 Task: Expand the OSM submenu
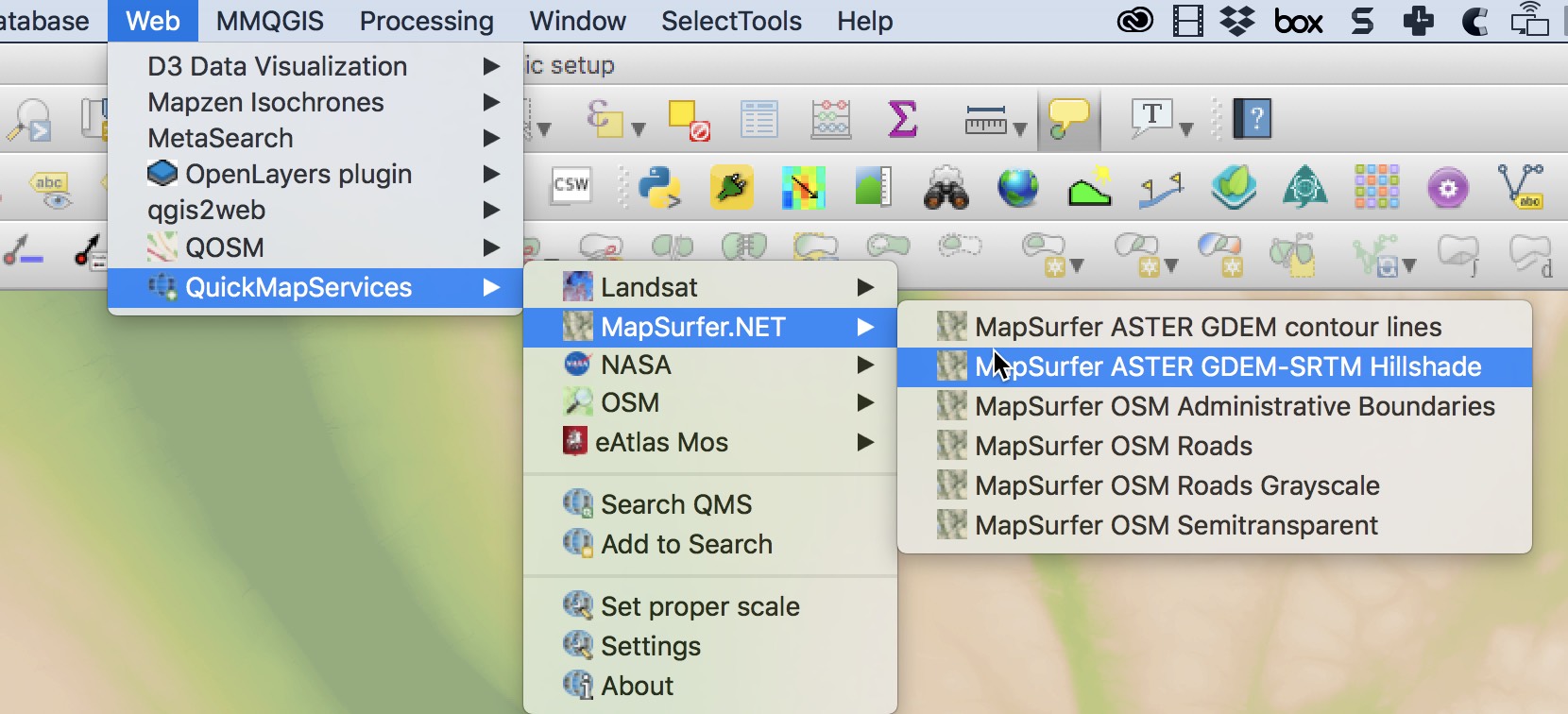[710, 402]
